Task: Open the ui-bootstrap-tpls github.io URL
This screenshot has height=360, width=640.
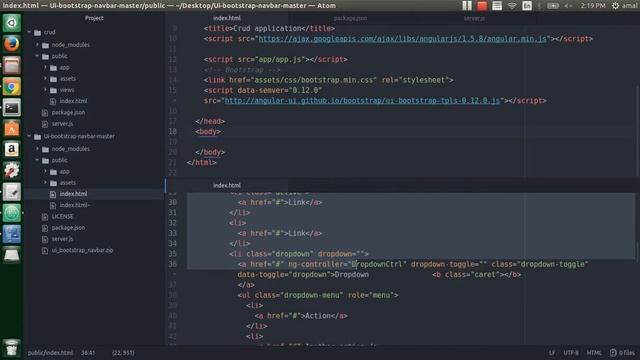Action: tap(362, 100)
